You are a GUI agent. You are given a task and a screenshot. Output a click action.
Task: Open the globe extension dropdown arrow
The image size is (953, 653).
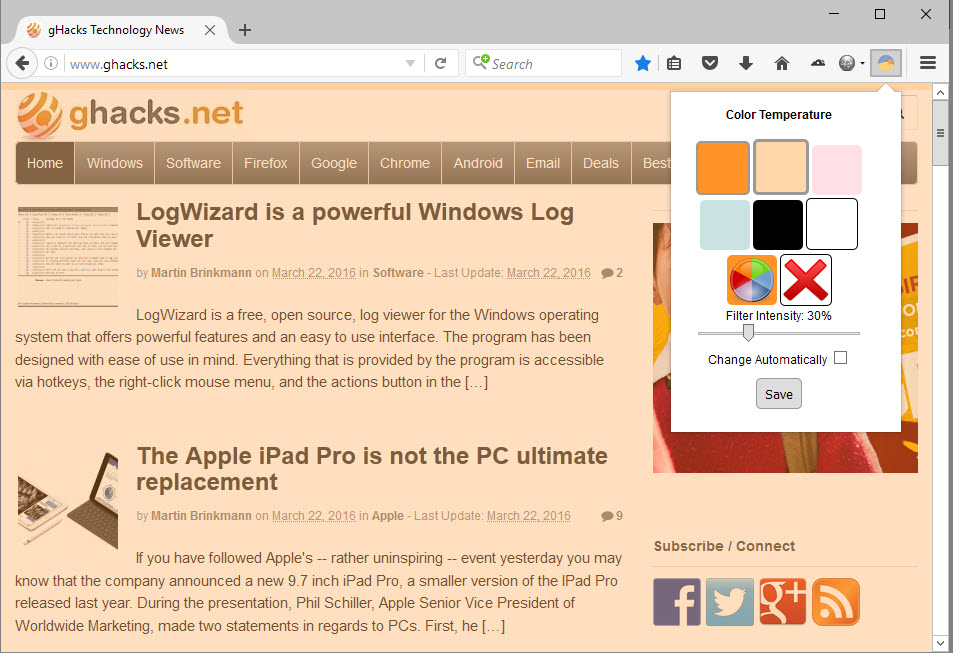(862, 63)
